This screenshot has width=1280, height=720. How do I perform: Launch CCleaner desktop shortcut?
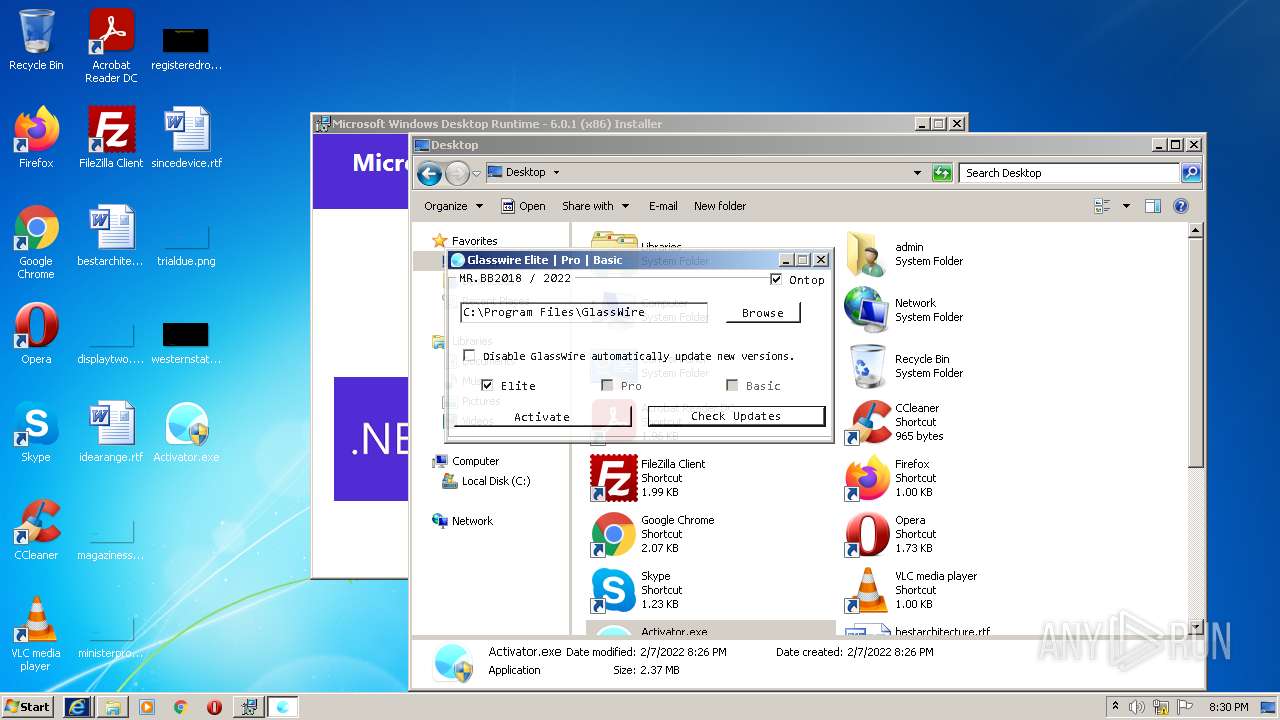click(x=36, y=530)
